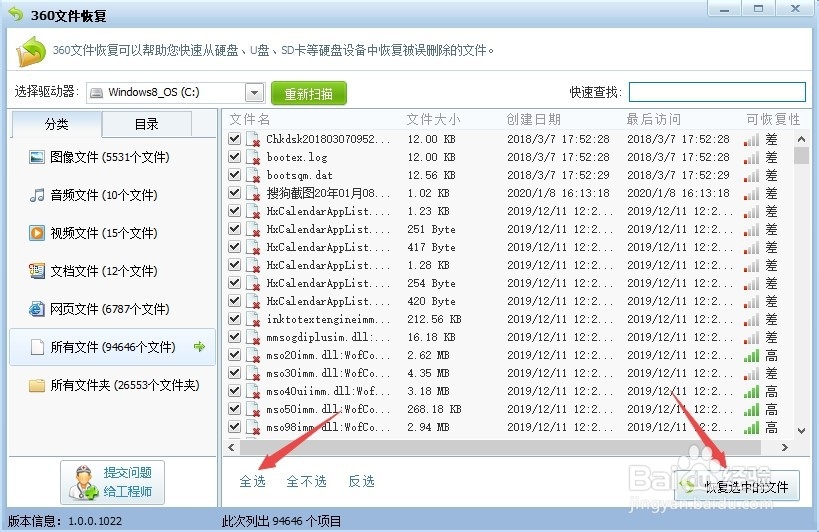This screenshot has width=819, height=532.
Task: Sort by 文件名 column header
Action: click(250, 120)
